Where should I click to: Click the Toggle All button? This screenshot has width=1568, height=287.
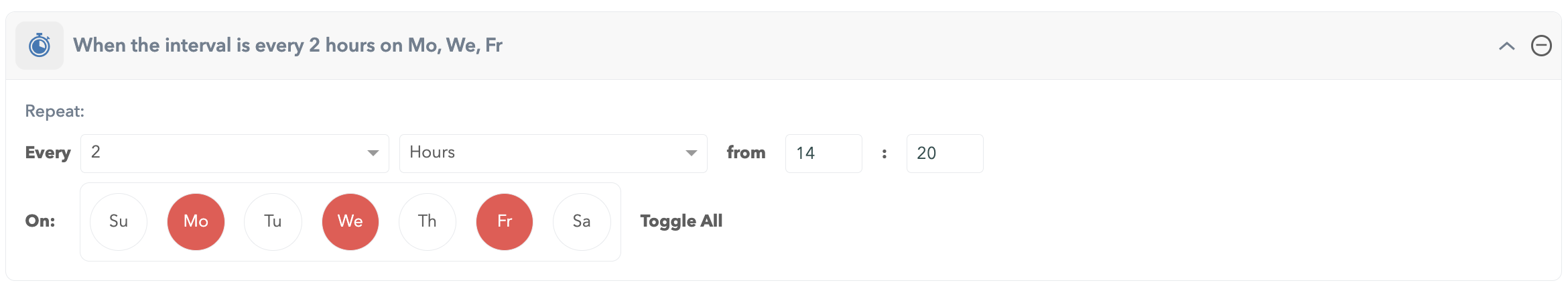(681, 221)
